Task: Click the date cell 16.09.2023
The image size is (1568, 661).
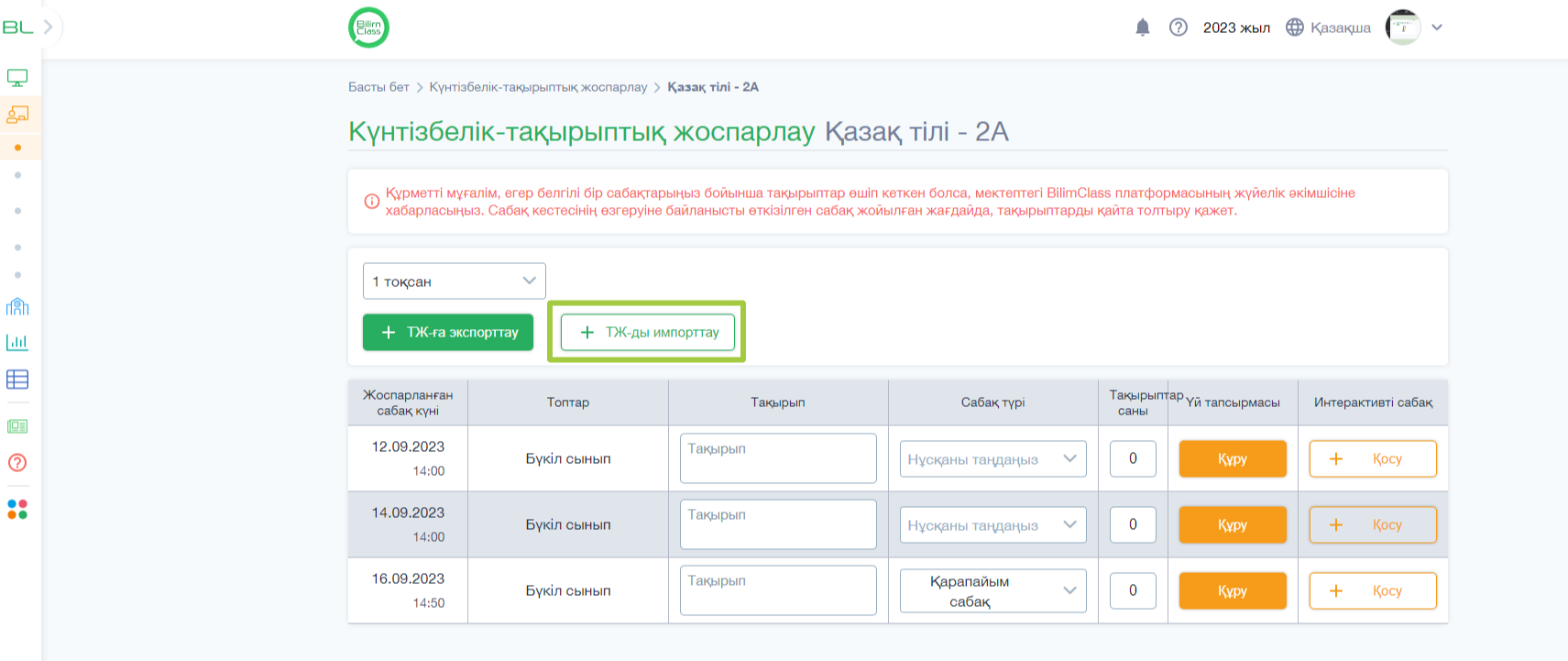Action: 408,590
